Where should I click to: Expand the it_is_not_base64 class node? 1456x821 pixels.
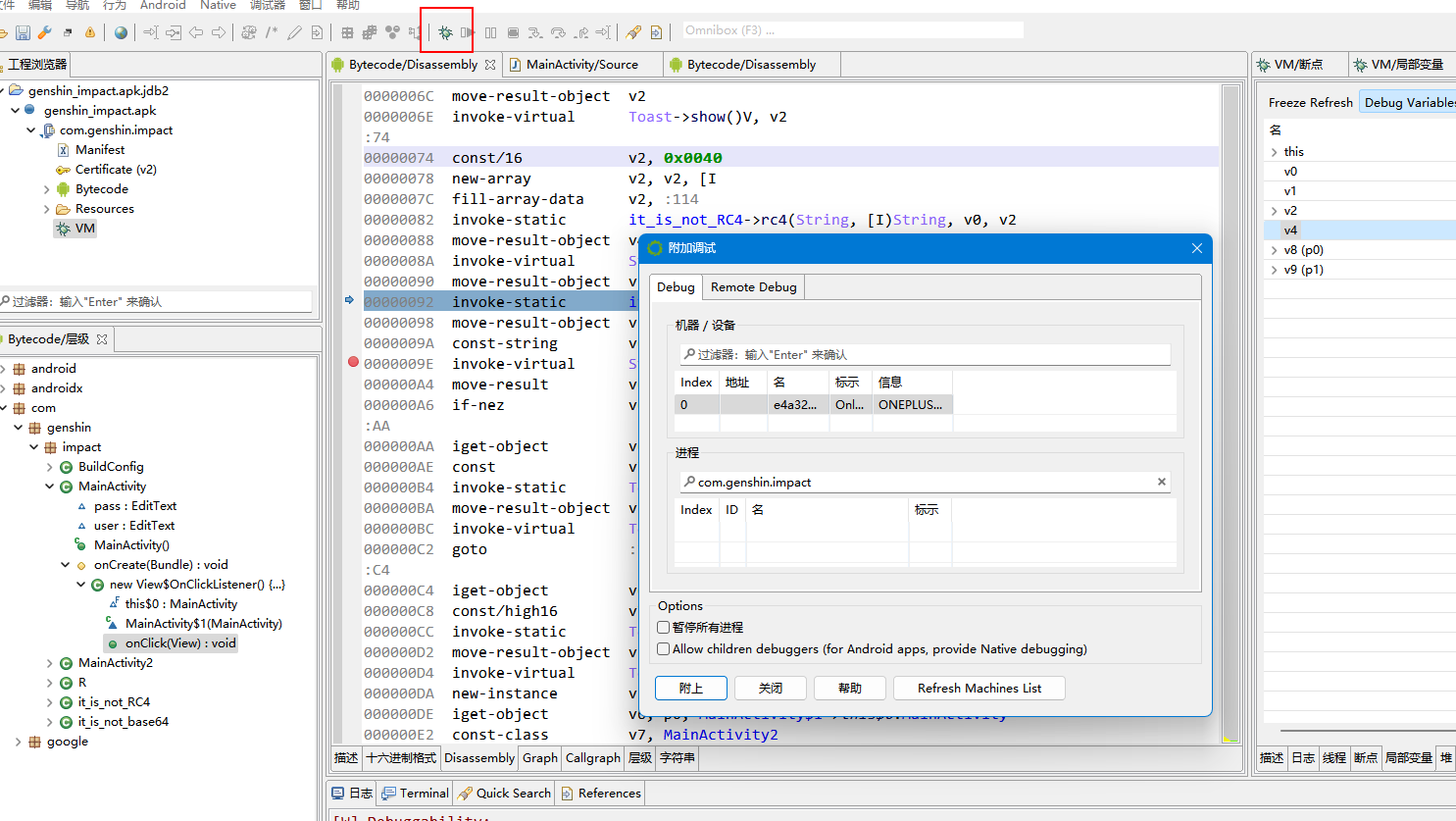point(50,722)
